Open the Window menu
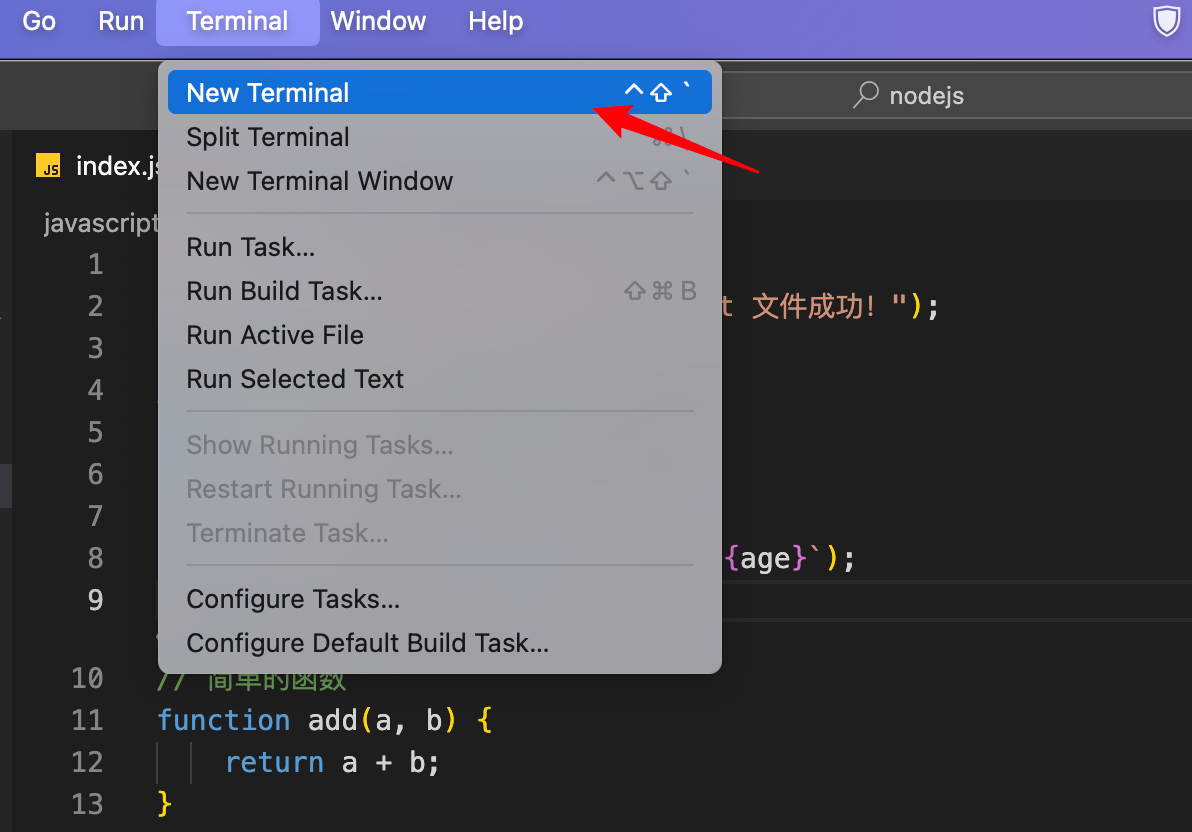1192x832 pixels. tap(378, 21)
